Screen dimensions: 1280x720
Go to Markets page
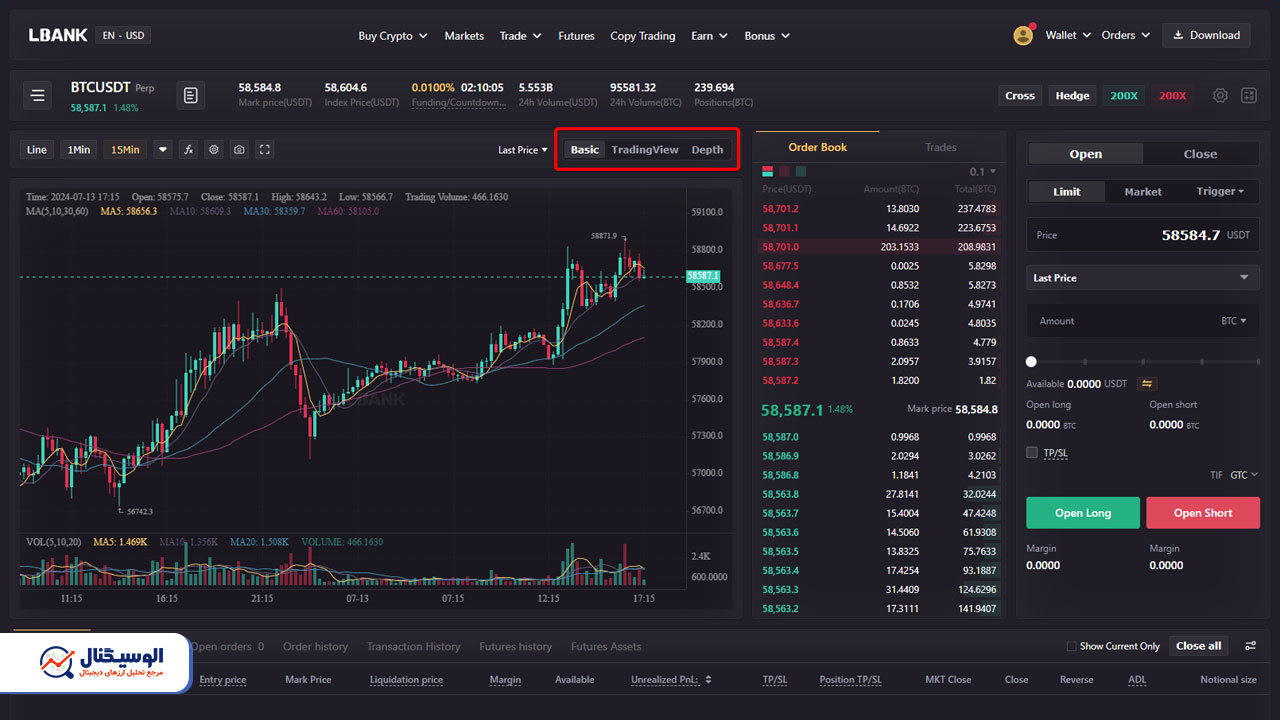tap(464, 36)
